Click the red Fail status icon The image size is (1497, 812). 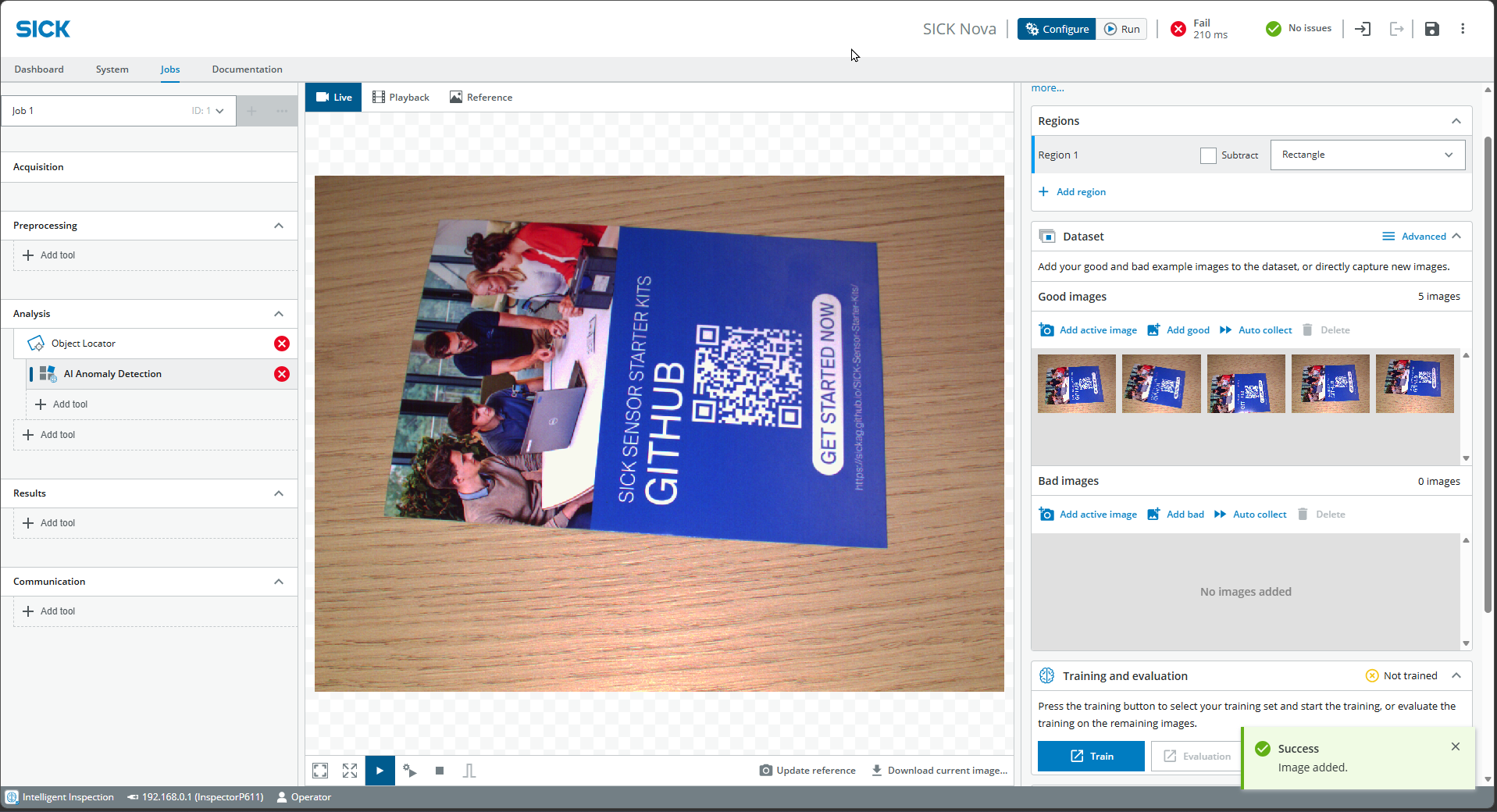(x=1178, y=29)
